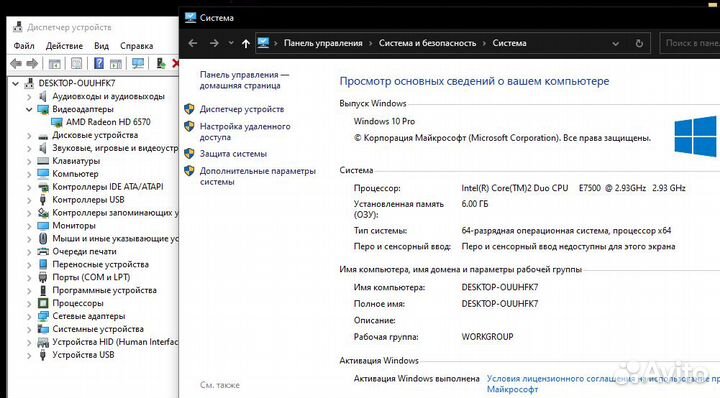Click the Windows 10 Pro edition text
Viewport: 720px width, 398px height.
(x=384, y=122)
